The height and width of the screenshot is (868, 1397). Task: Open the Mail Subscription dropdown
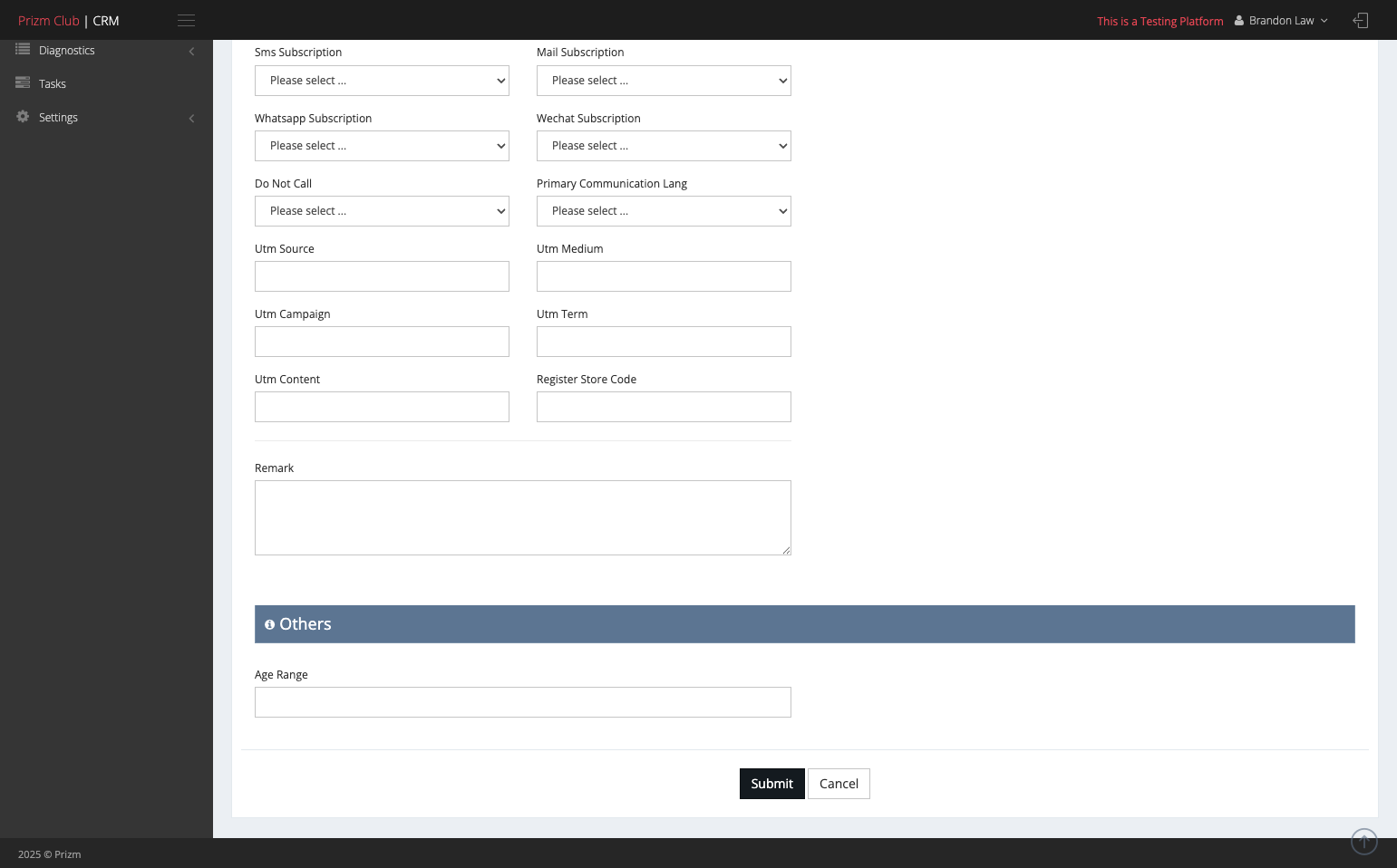tap(664, 81)
